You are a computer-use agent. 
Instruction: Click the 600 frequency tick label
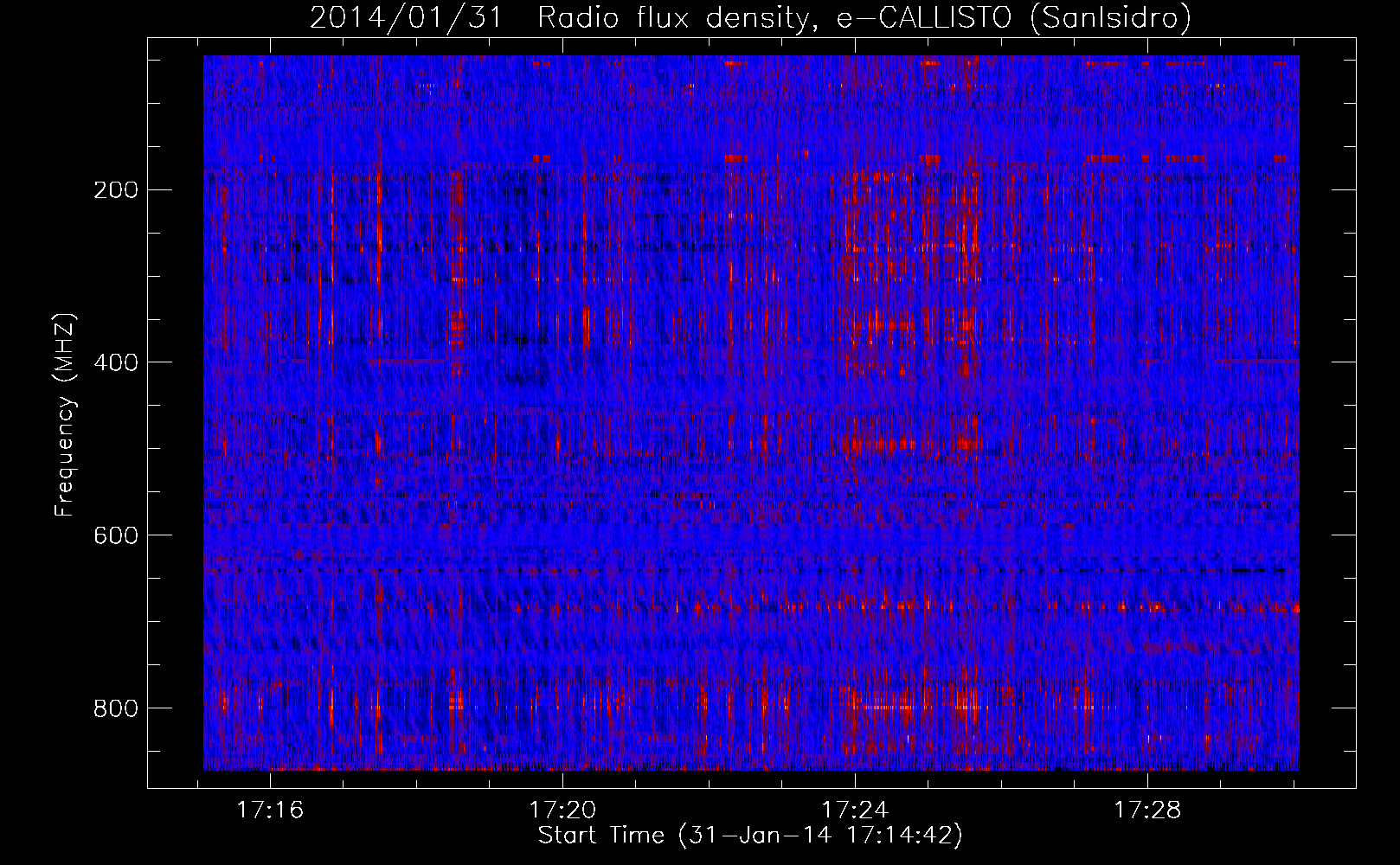coord(116,535)
